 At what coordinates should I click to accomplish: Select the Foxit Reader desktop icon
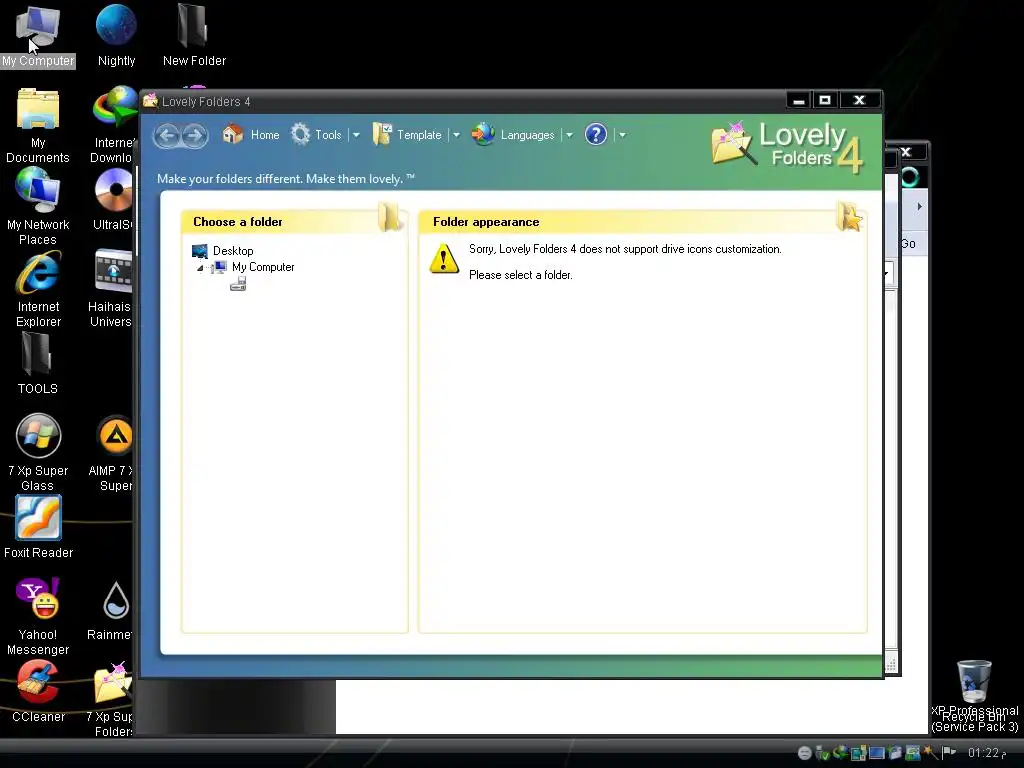38,527
